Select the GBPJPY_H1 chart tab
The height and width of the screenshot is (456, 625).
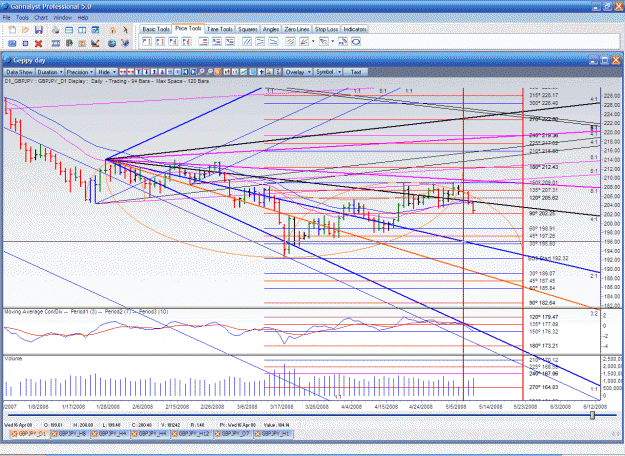274,434
